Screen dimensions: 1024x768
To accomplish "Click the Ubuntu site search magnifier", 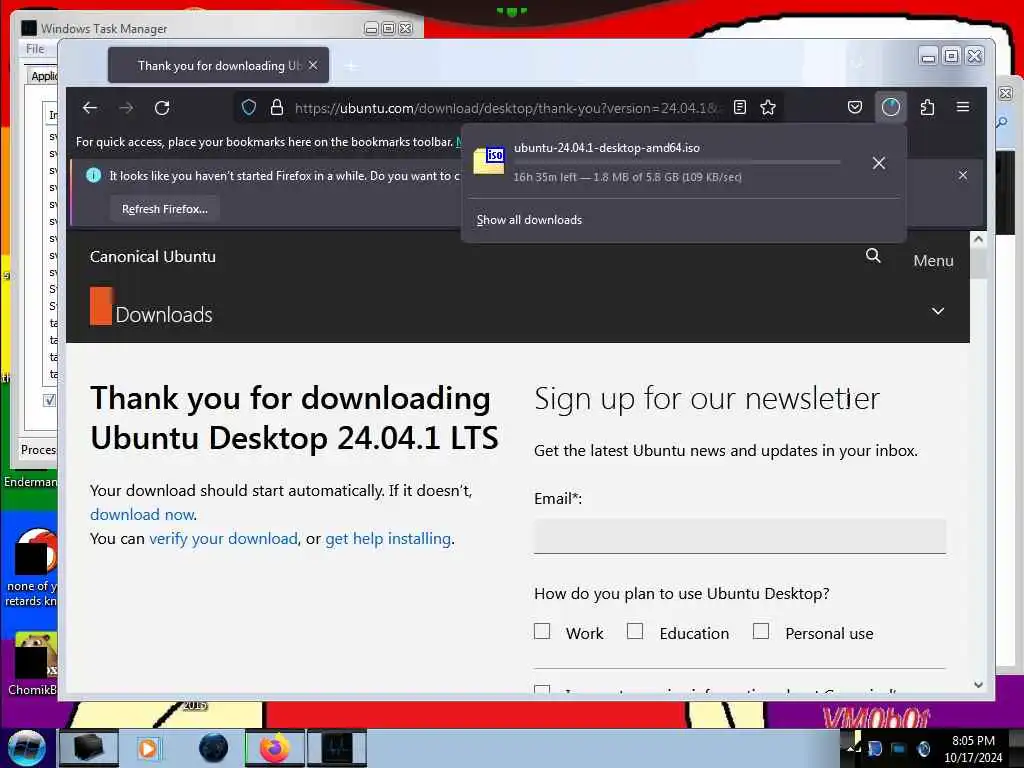I will [x=873, y=256].
